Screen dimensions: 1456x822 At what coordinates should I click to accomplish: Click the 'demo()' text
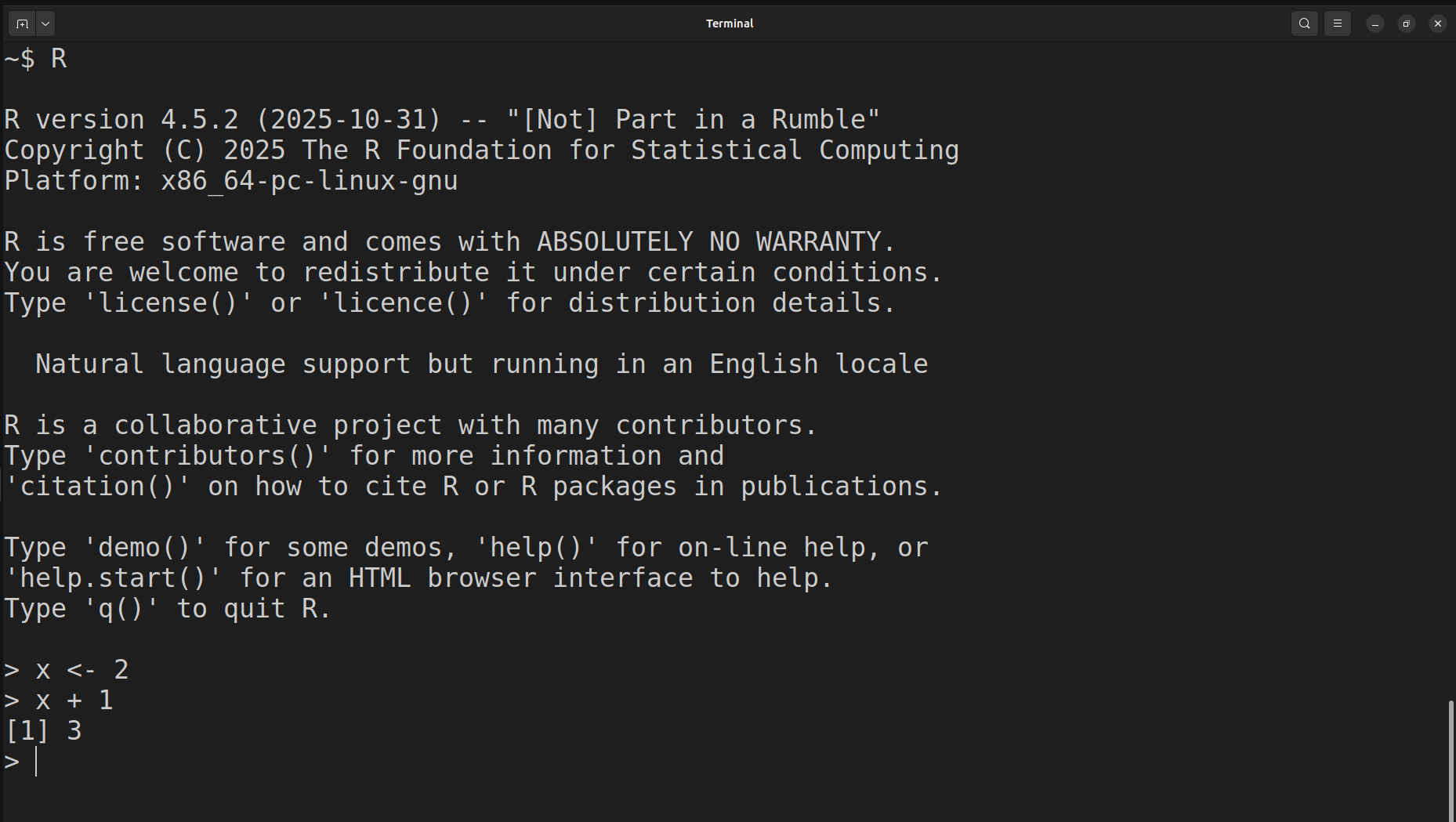[x=144, y=548]
